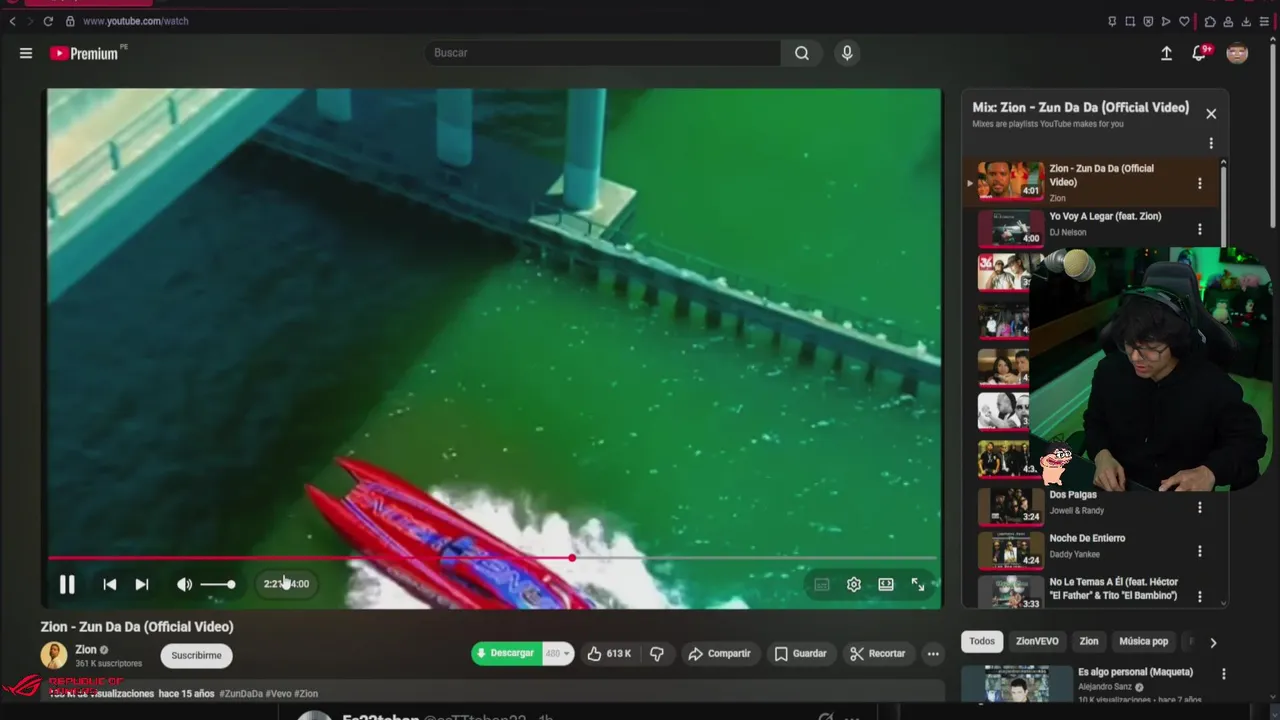Start voice search with microphone
Viewport: 1280px width, 720px height.
click(x=847, y=53)
